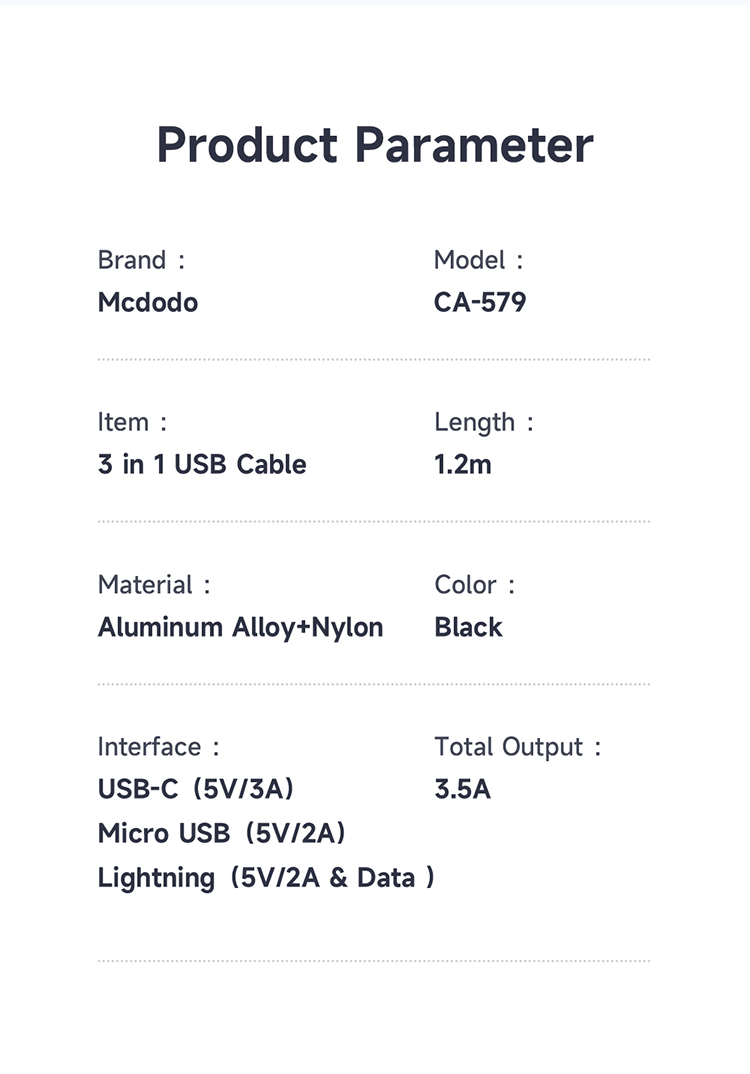Click the USB-C (5V/3A) interface line
The image size is (750, 1074).
196,789
